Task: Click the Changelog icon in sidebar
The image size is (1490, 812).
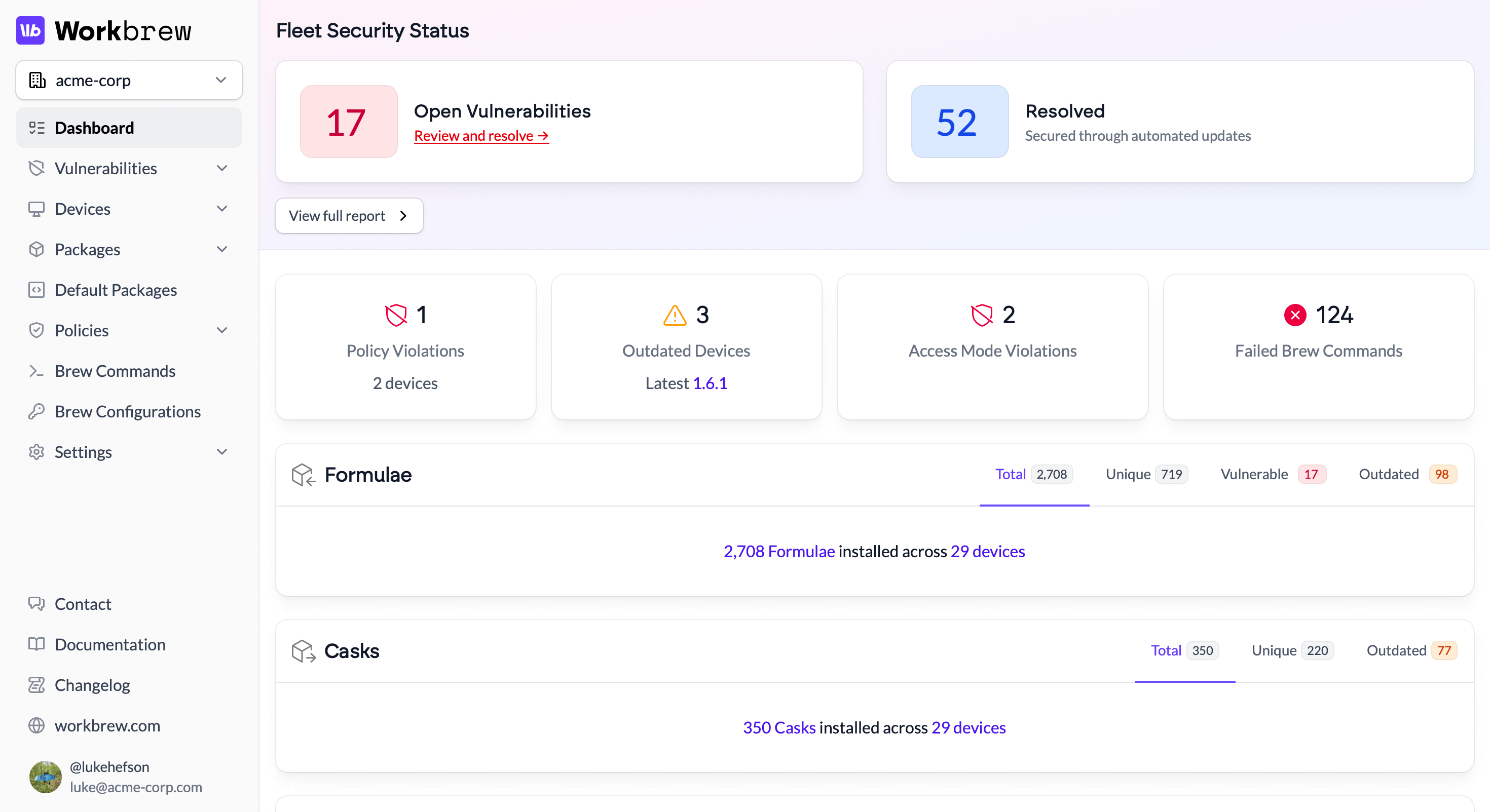Action: pyautogui.click(x=36, y=685)
